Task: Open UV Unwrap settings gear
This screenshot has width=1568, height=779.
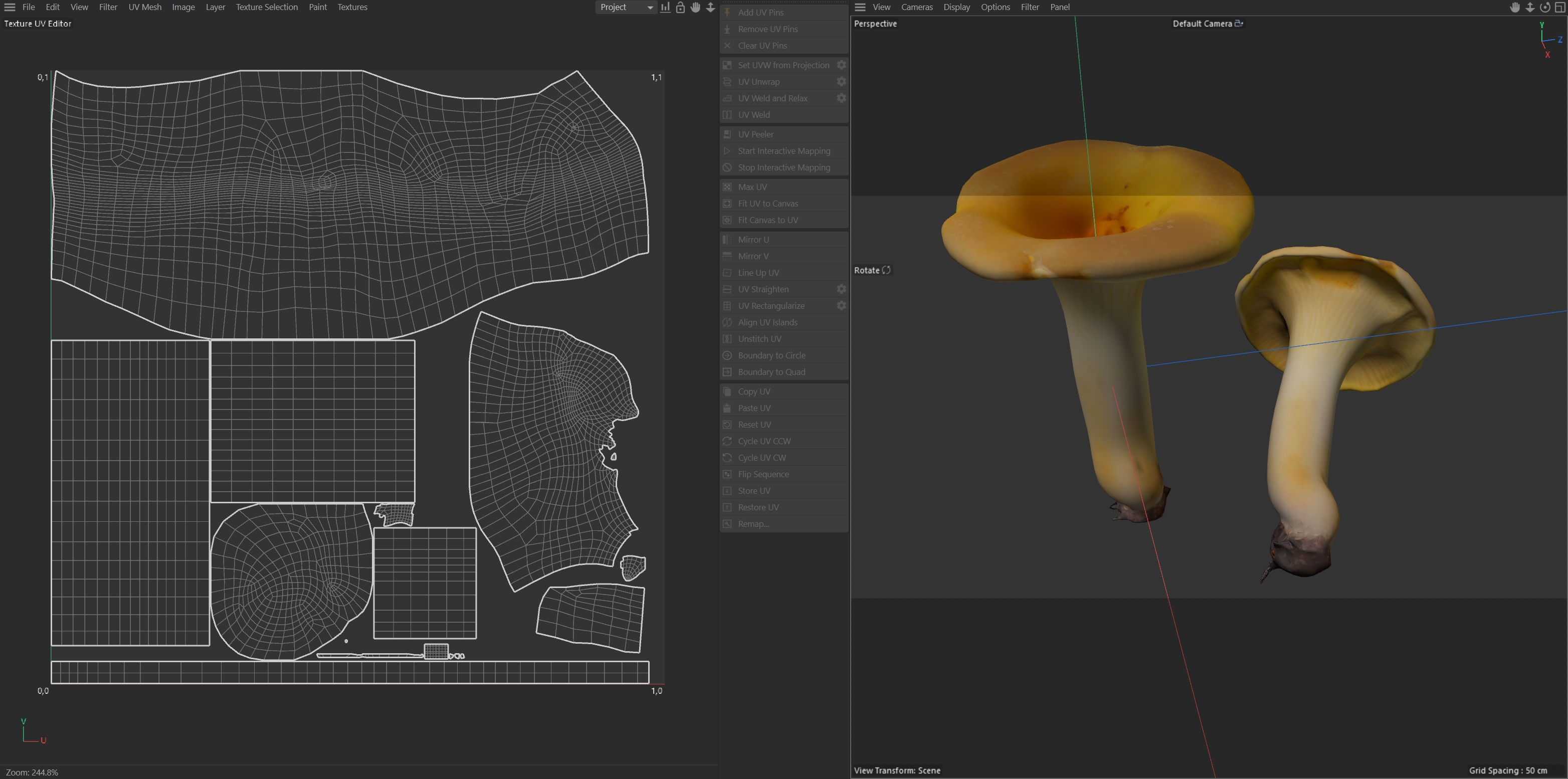Action: coord(841,82)
